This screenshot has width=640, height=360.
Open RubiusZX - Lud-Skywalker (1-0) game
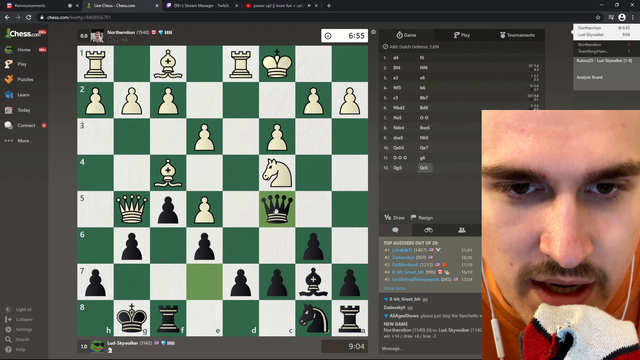click(x=604, y=60)
